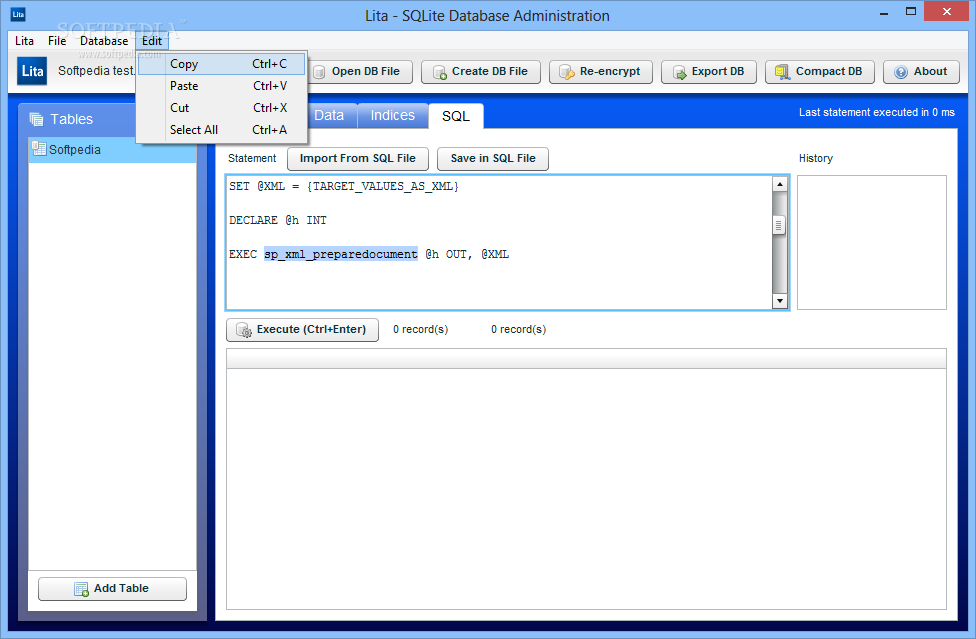Click the Compact DB icon
976x639 pixels.
[782, 72]
